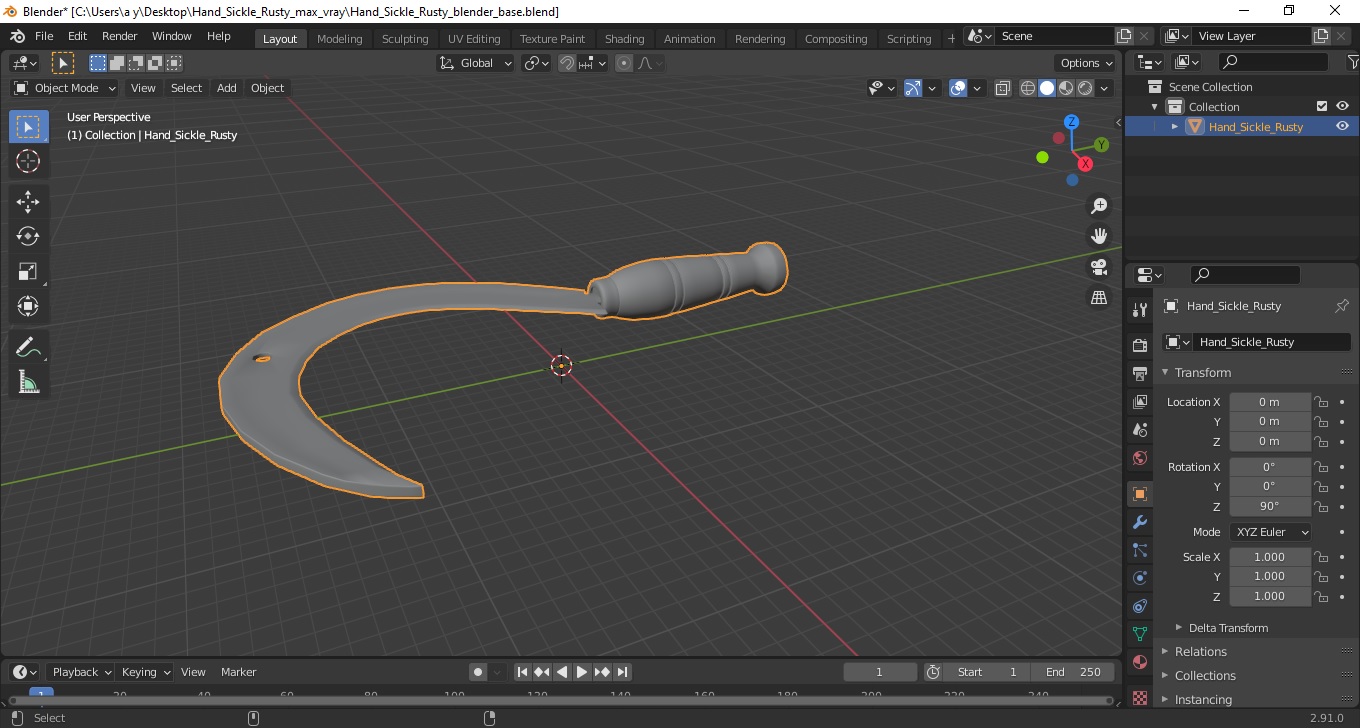Expand Hand_Sickle_Rusty in outliner
Image resolution: width=1360 pixels, height=728 pixels.
coord(1175,126)
